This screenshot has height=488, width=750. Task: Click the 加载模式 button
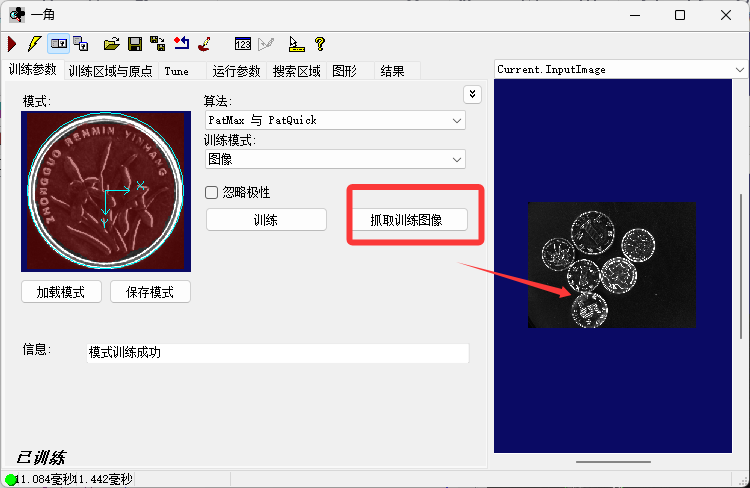coord(61,292)
